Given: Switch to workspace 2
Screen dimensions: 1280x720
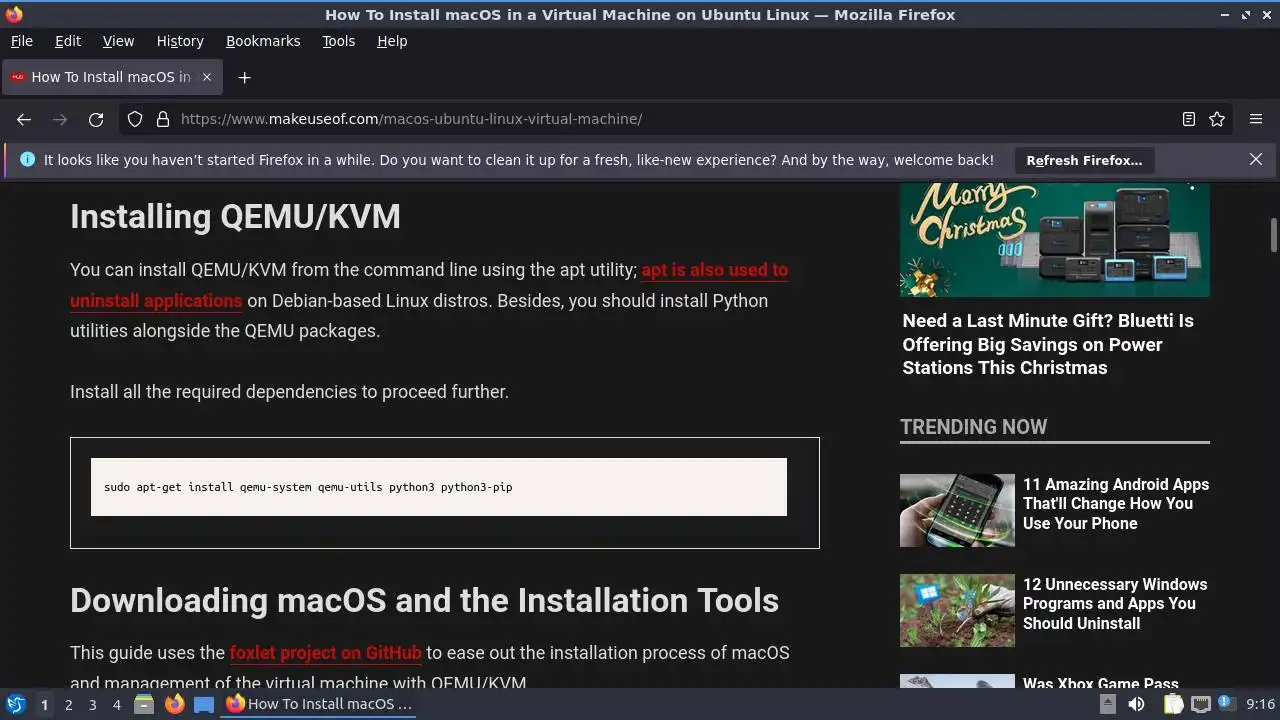Looking at the screenshot, I should click(x=68, y=705).
